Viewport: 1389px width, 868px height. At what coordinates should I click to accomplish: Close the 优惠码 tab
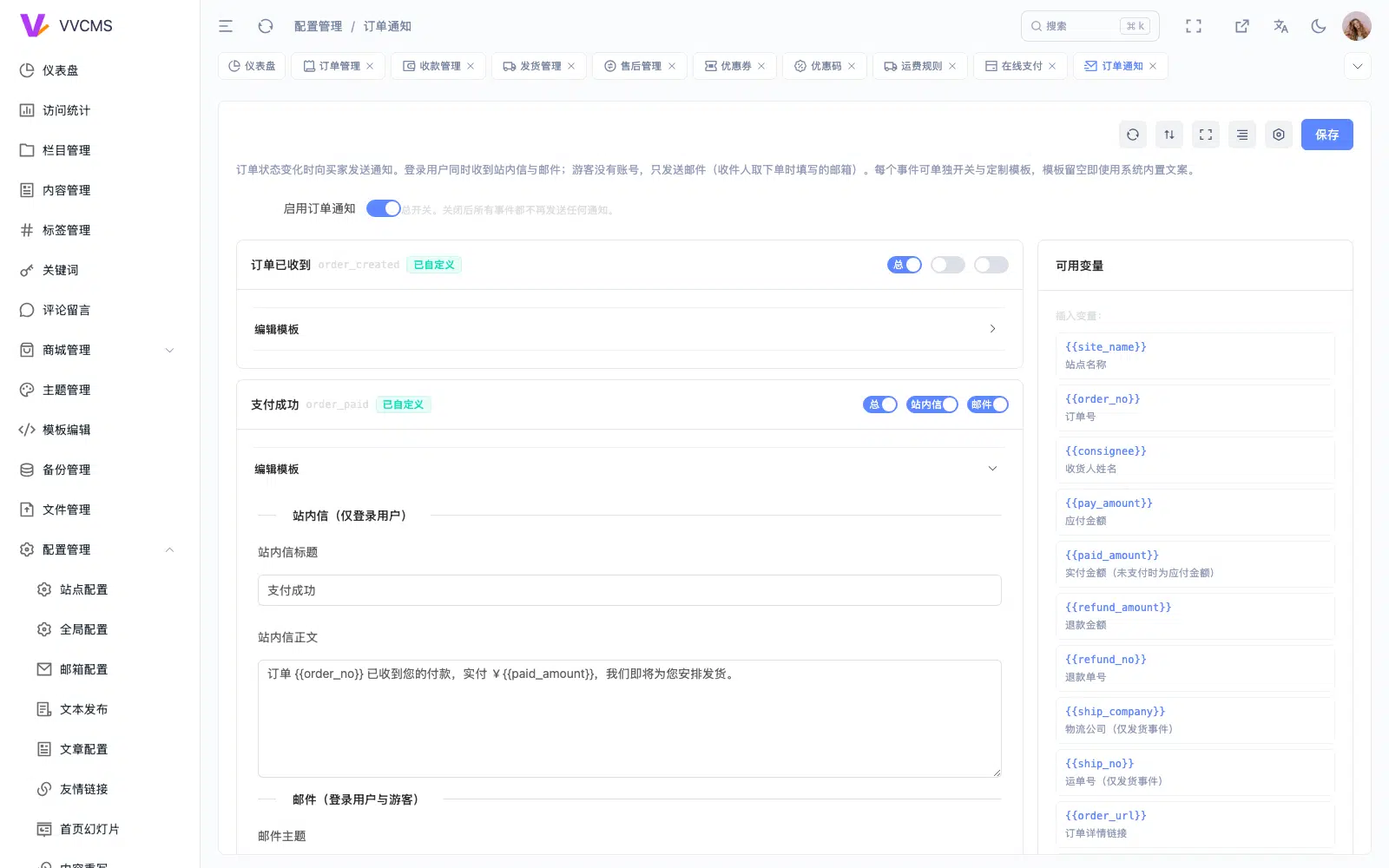(852, 66)
